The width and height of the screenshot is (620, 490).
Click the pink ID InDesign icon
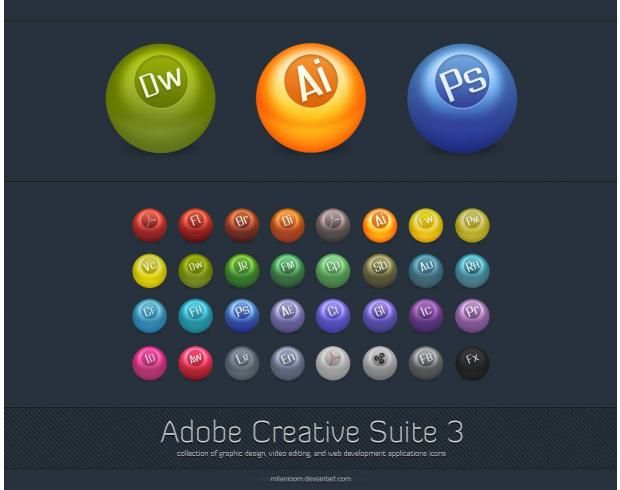pos(149,363)
